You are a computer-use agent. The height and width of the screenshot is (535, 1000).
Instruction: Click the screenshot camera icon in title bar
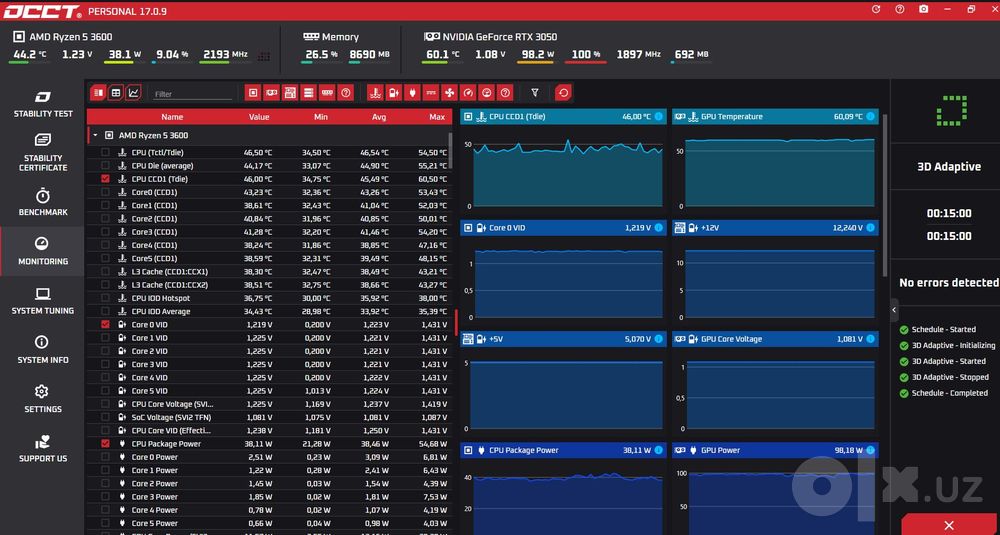(x=923, y=9)
